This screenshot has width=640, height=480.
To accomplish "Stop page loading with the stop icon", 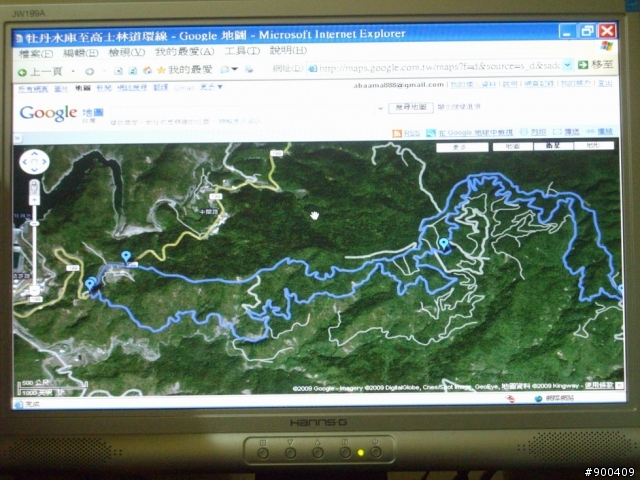I will click(118, 71).
